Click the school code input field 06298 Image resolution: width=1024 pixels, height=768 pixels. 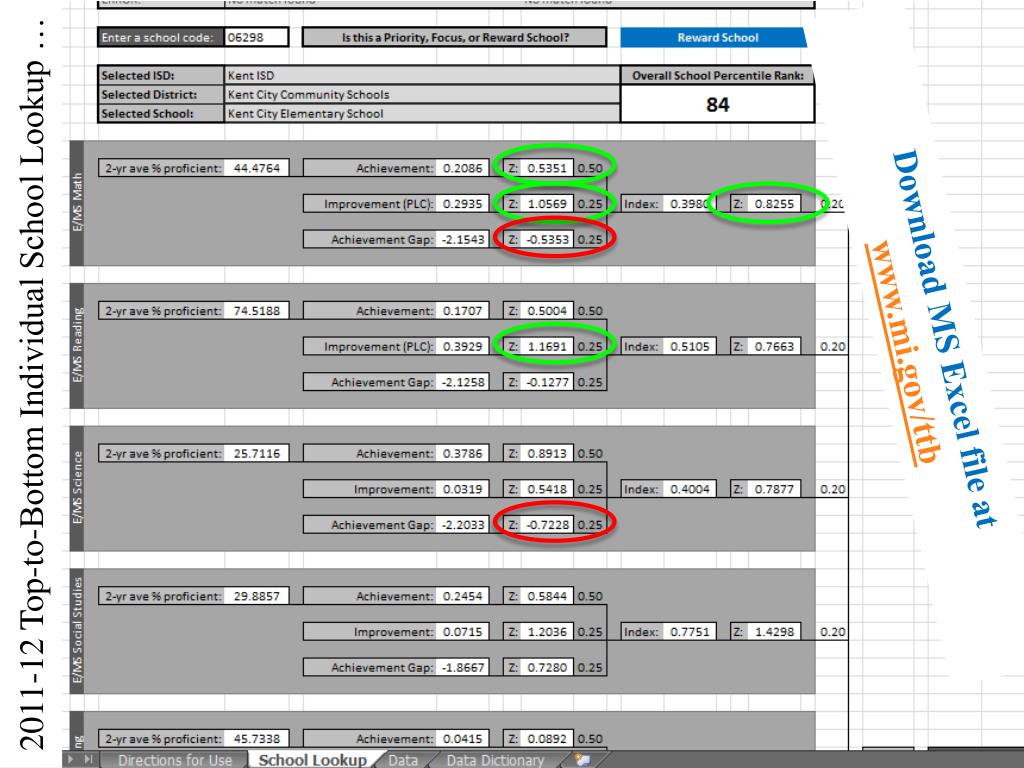256,37
